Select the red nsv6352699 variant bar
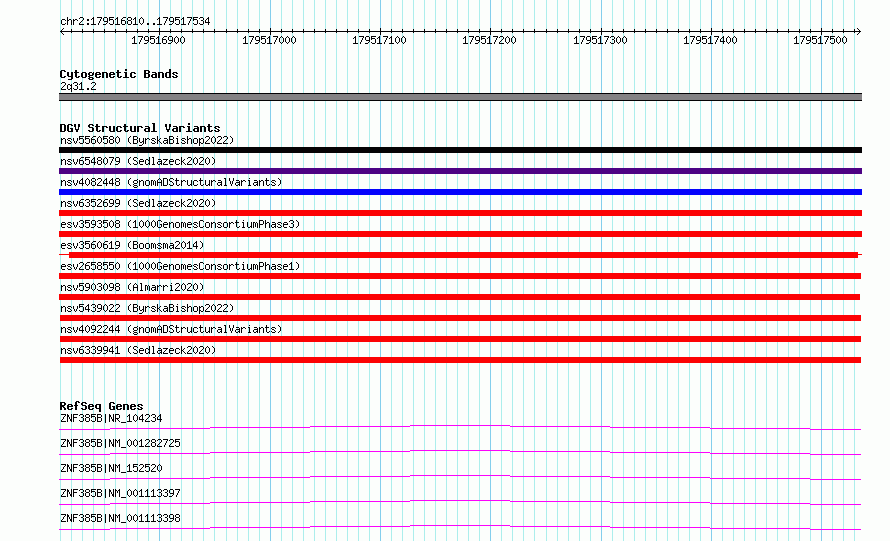Viewport: 890px width, 541px height. point(460,213)
